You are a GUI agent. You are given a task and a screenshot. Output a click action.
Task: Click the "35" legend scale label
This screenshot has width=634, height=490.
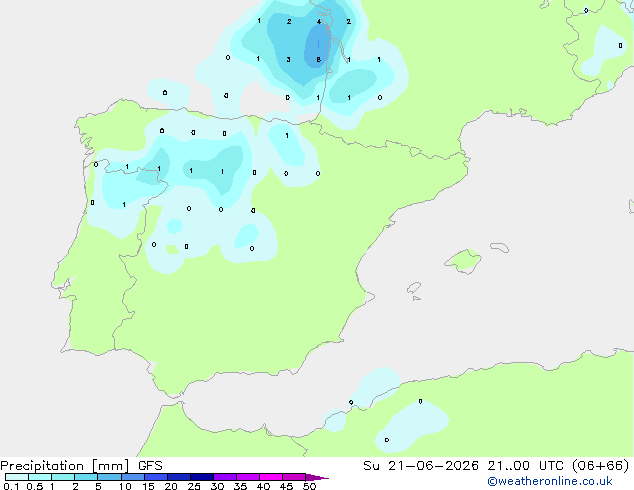coord(240,486)
